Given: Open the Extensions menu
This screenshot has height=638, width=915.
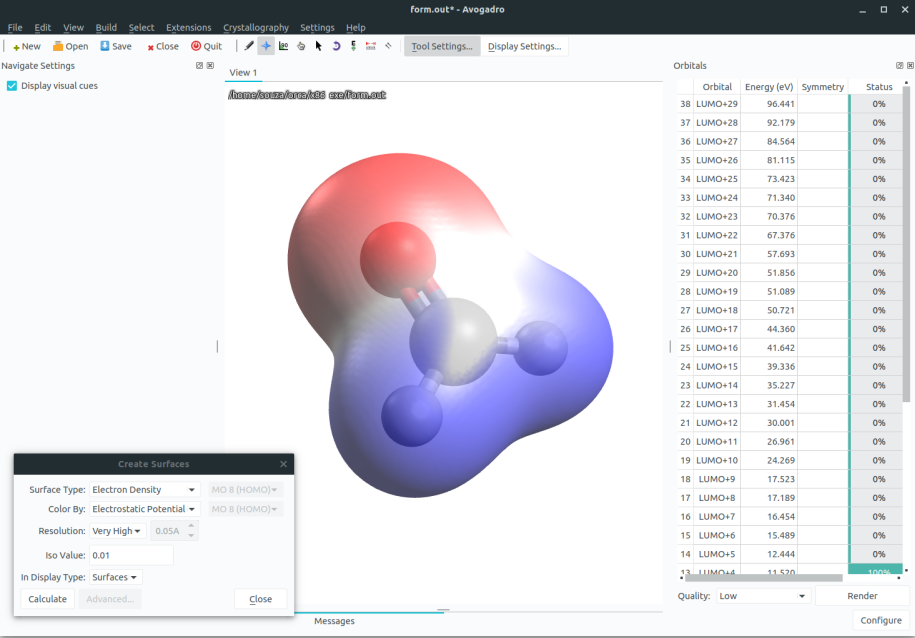Looking at the screenshot, I should pos(189,28).
